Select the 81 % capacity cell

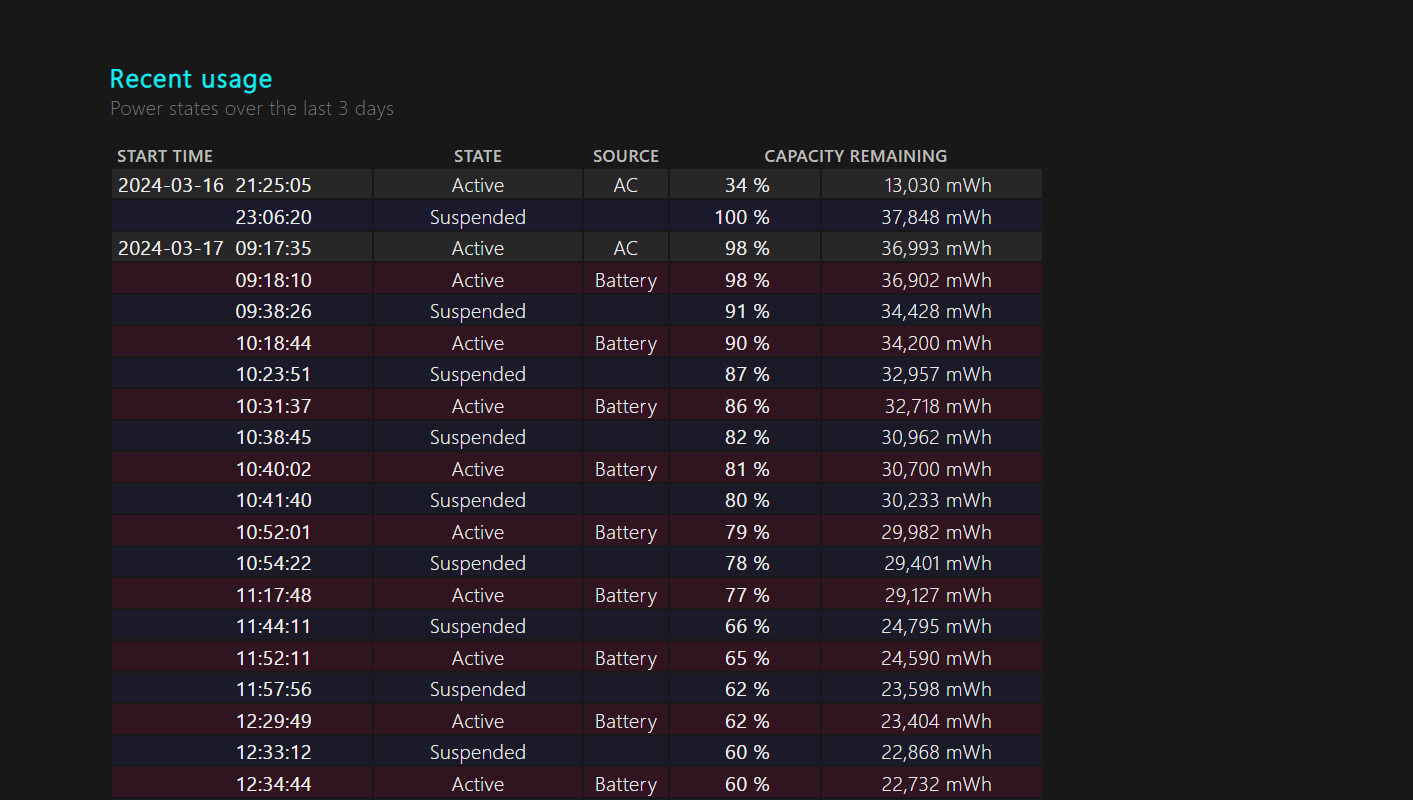747,469
